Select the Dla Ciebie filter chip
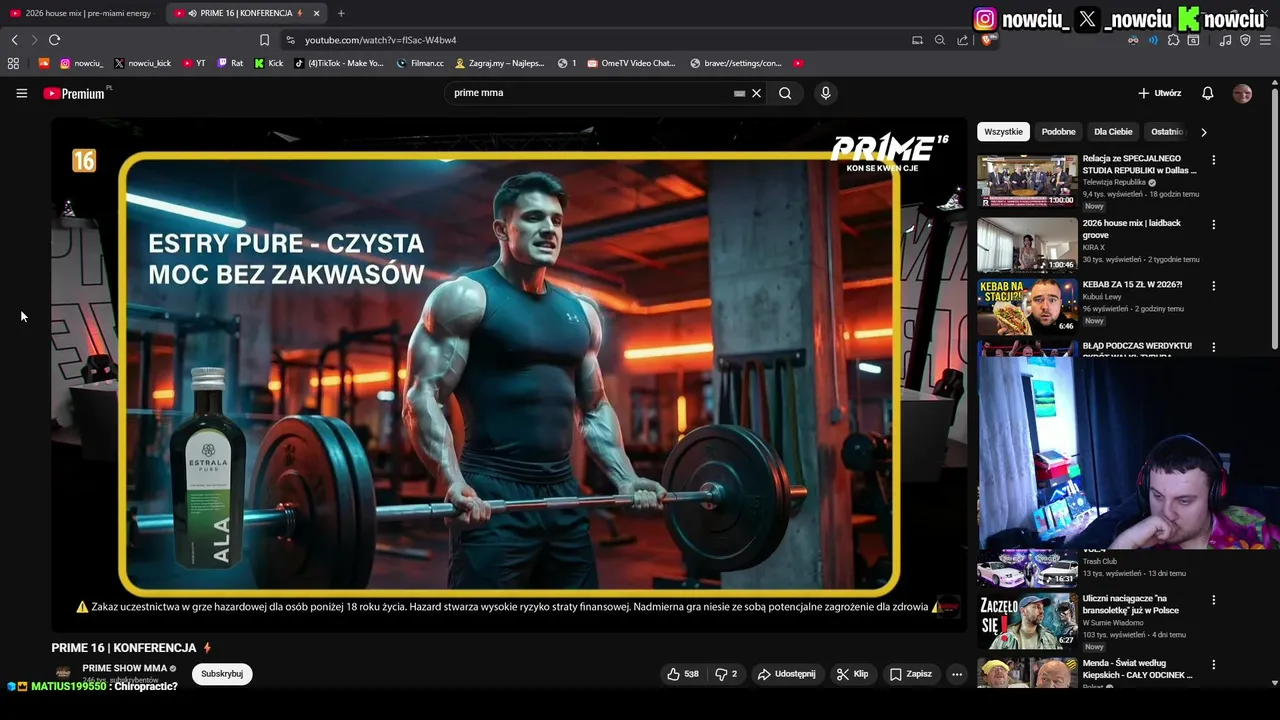 click(1113, 132)
